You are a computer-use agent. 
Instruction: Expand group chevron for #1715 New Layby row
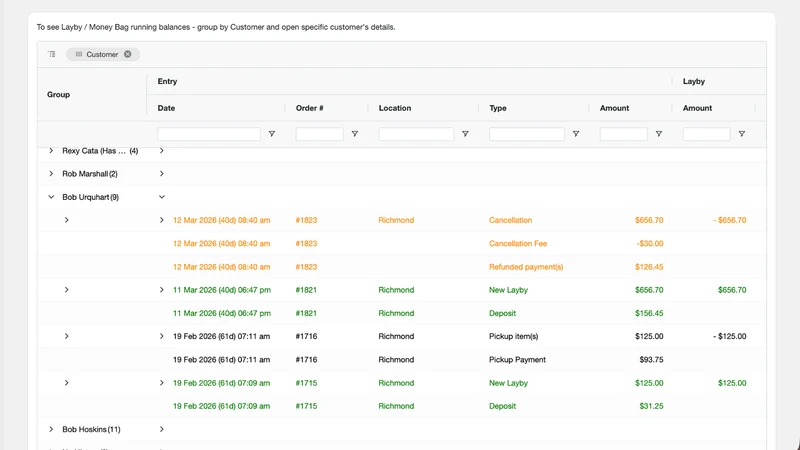coord(66,383)
